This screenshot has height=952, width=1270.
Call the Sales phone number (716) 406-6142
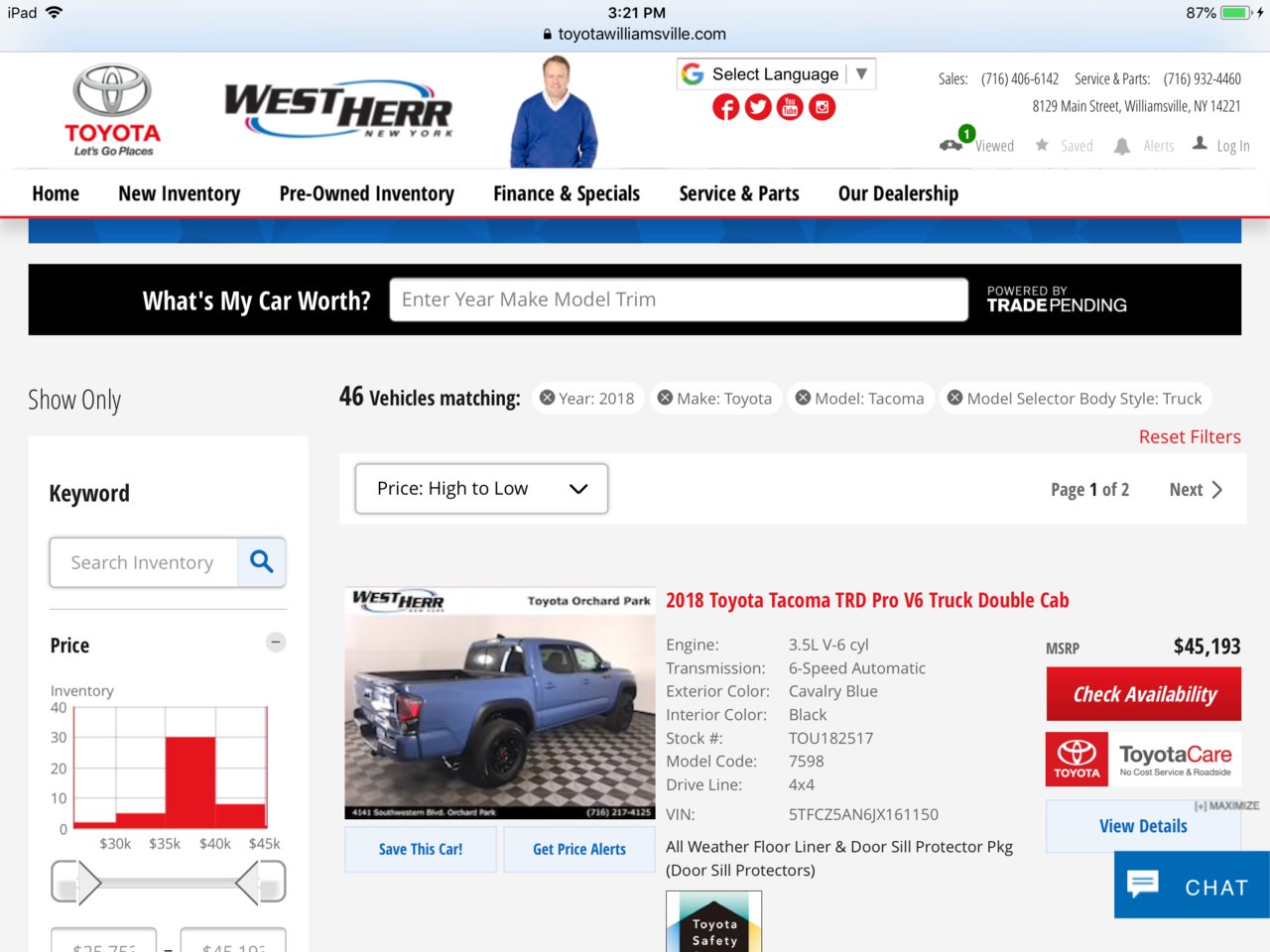click(1020, 79)
